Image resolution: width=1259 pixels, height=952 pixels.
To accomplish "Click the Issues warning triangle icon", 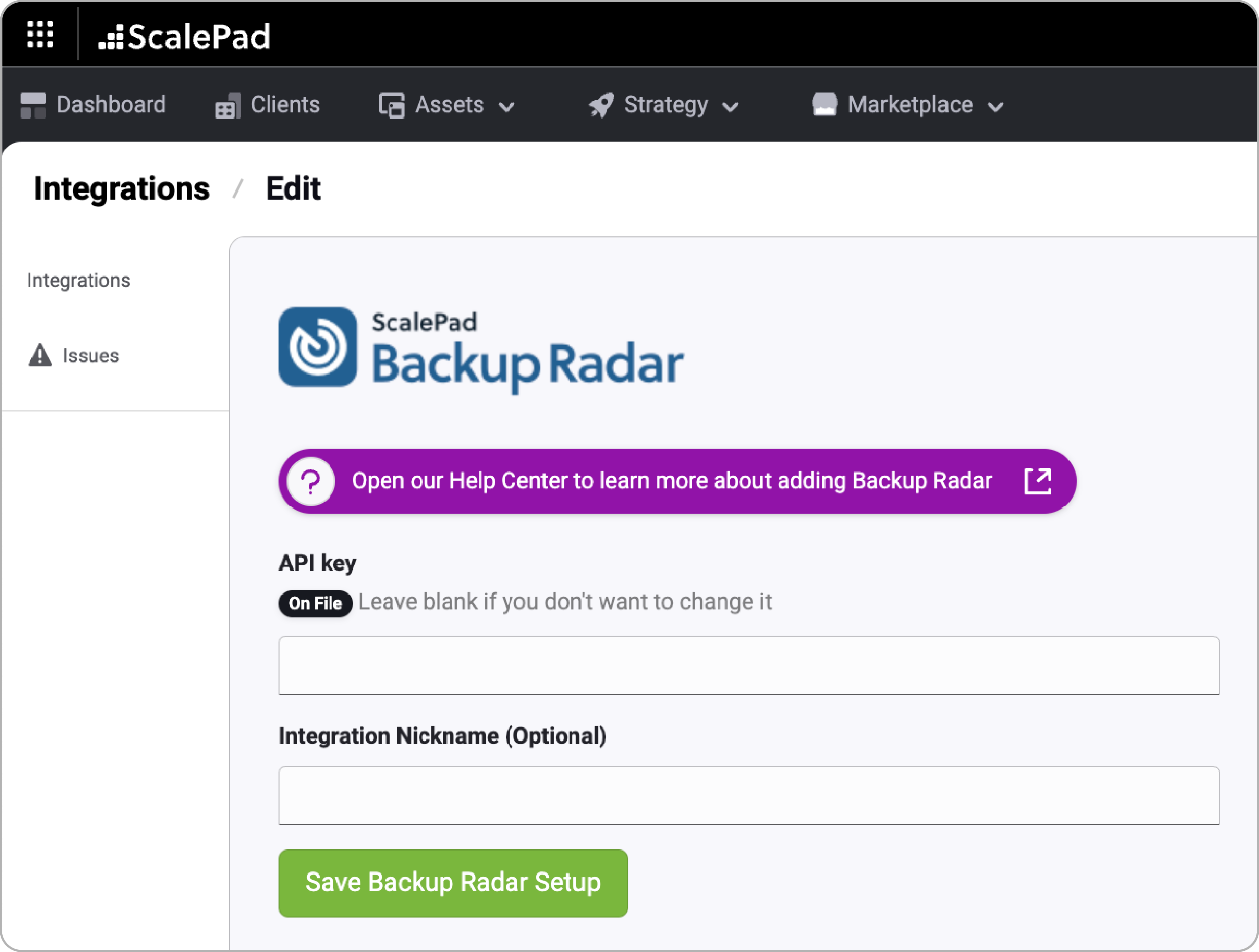I will [x=40, y=355].
